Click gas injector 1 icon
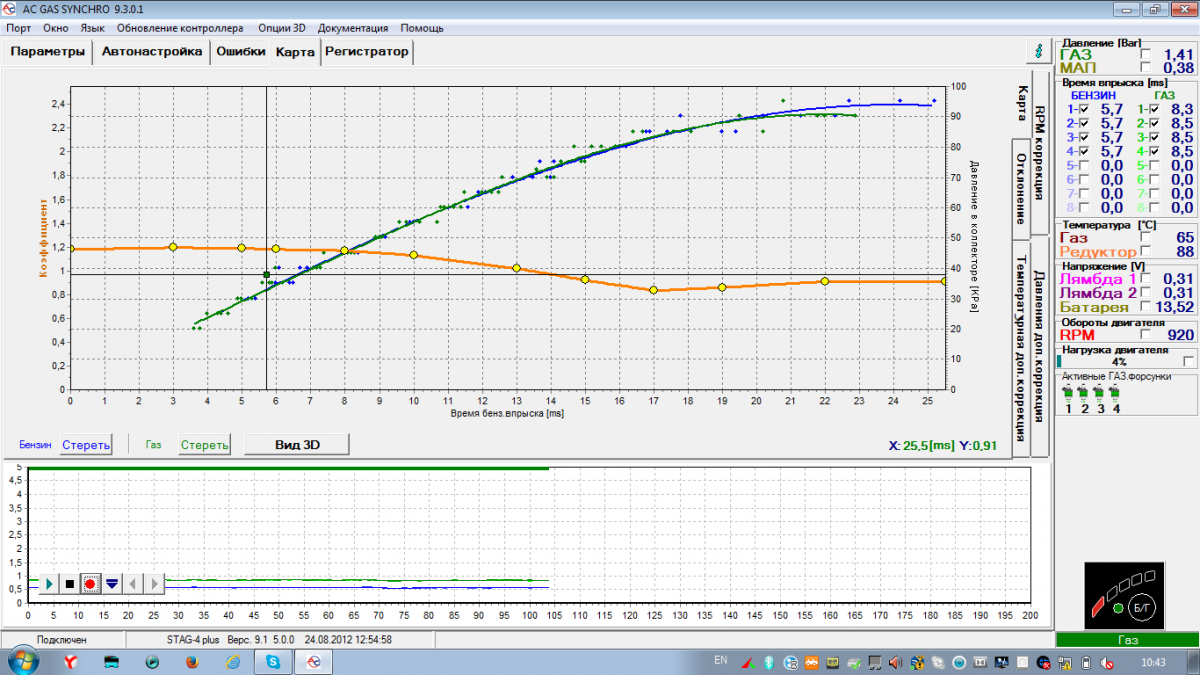1200x675 pixels. tap(1068, 394)
